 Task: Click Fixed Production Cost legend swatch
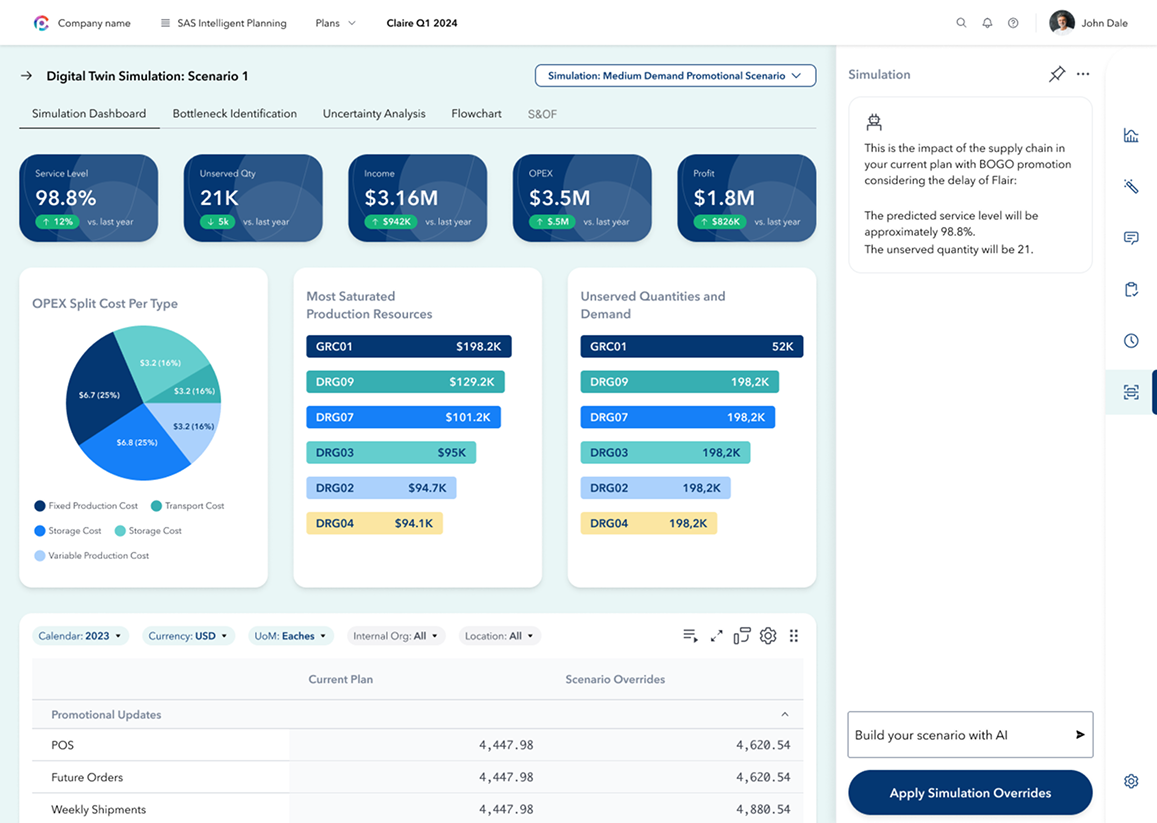[x=40, y=506]
